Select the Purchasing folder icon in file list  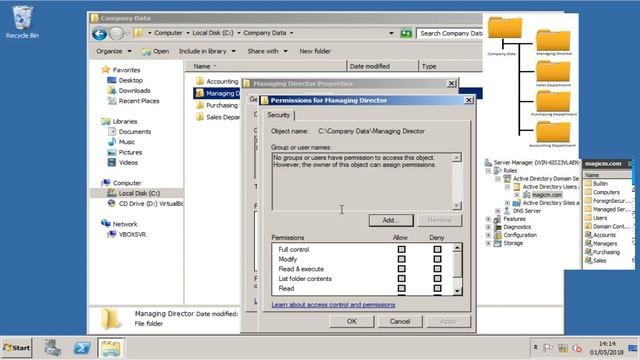click(200, 105)
